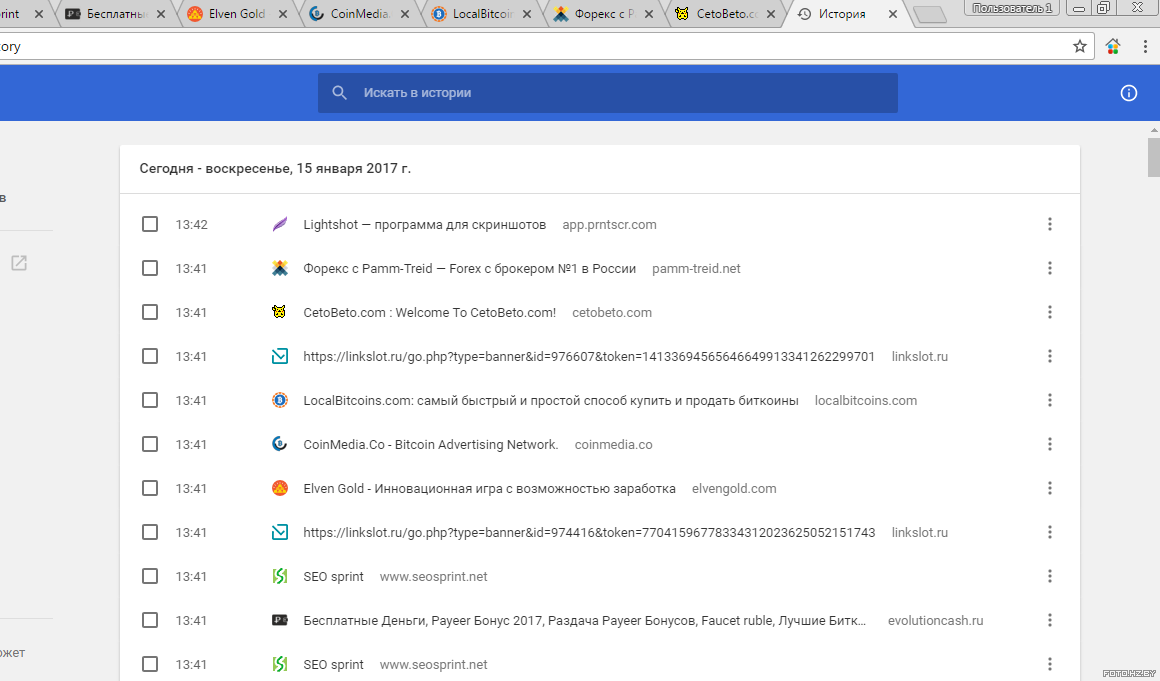This screenshot has height=681, width=1160.
Task: Open the 'Elven Gold - Инновационная игра' link
Action: (489, 488)
